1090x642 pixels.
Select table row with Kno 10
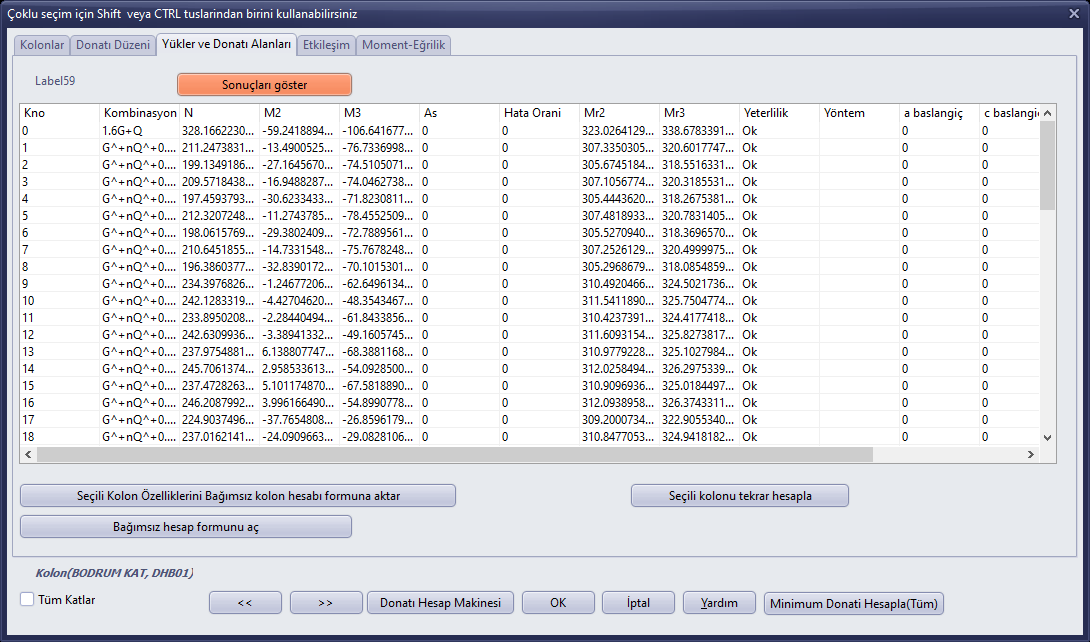[529, 300]
